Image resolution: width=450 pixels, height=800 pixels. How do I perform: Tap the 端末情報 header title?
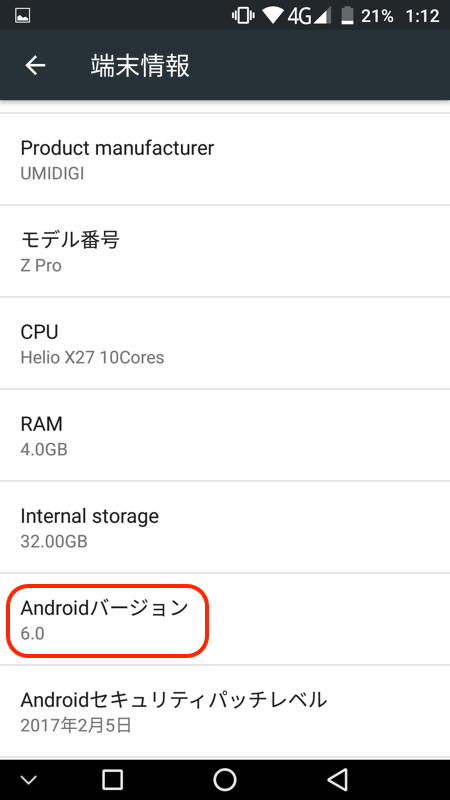[140, 66]
